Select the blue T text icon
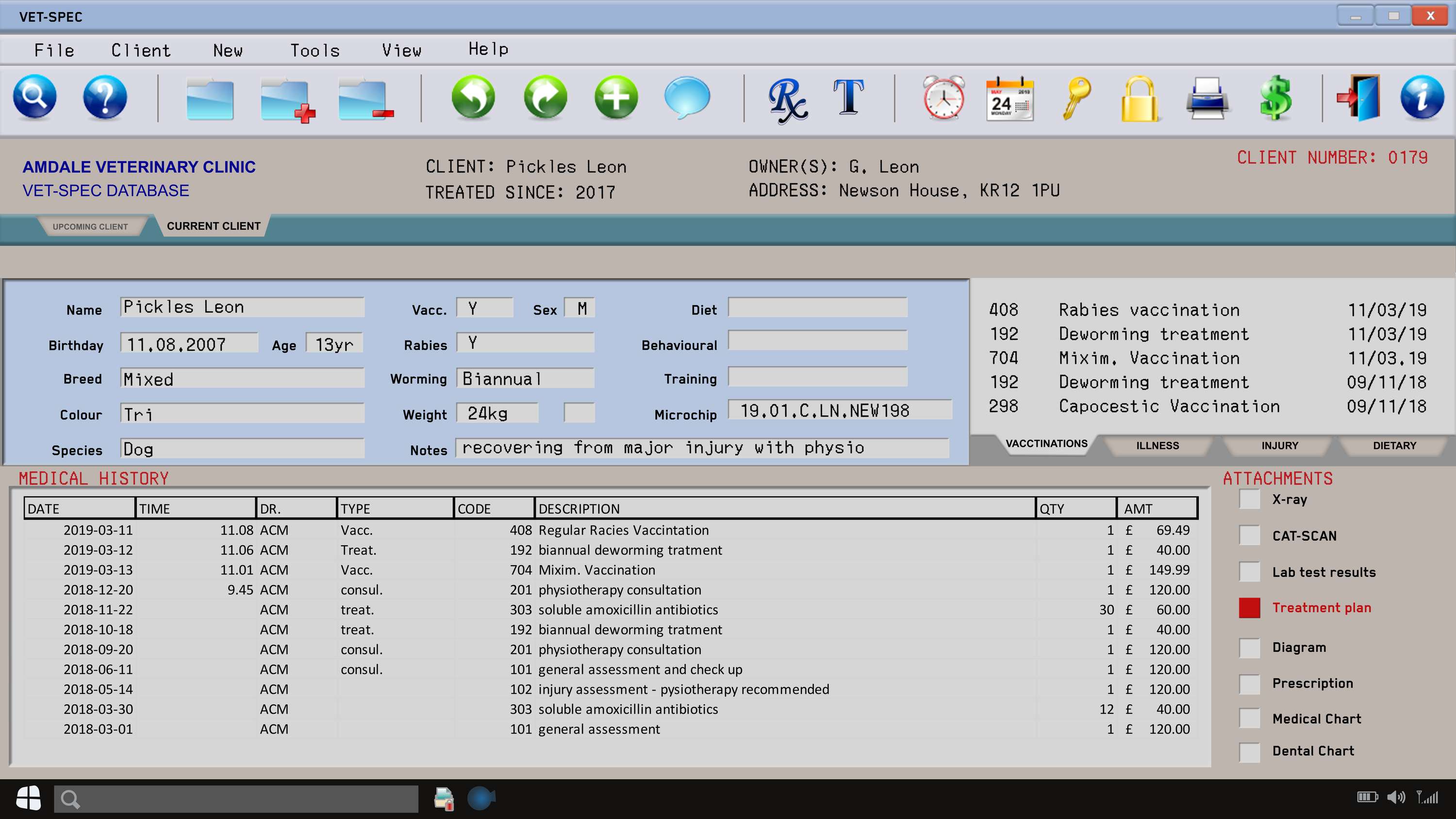Viewport: 1456px width, 819px height. (848, 97)
